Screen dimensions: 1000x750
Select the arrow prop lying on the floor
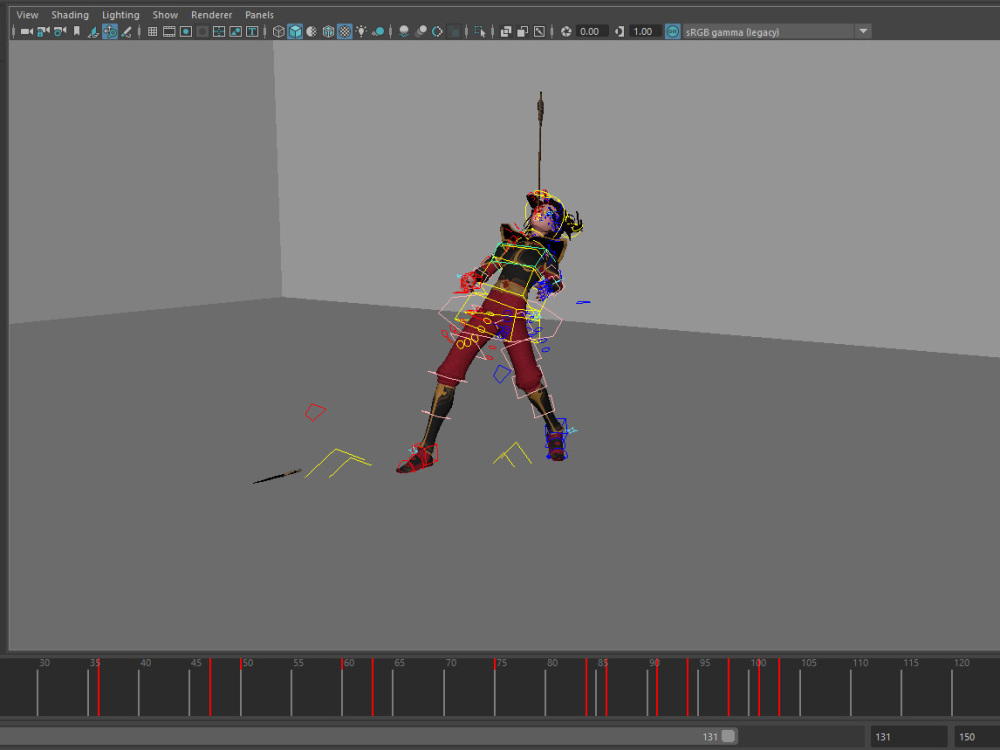tap(277, 476)
